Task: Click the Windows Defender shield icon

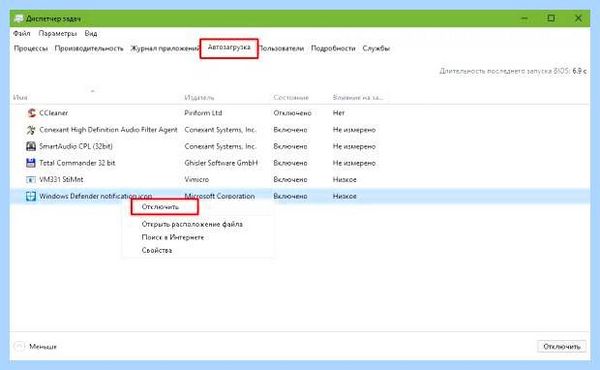Action: point(31,196)
